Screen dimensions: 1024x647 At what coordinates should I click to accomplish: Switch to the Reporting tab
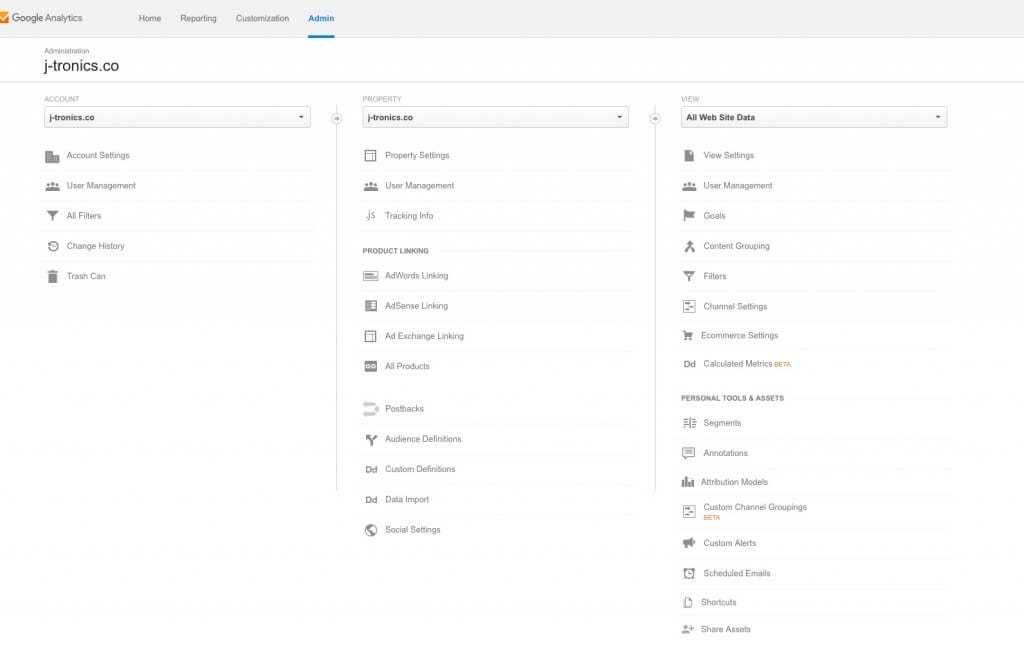pos(198,18)
